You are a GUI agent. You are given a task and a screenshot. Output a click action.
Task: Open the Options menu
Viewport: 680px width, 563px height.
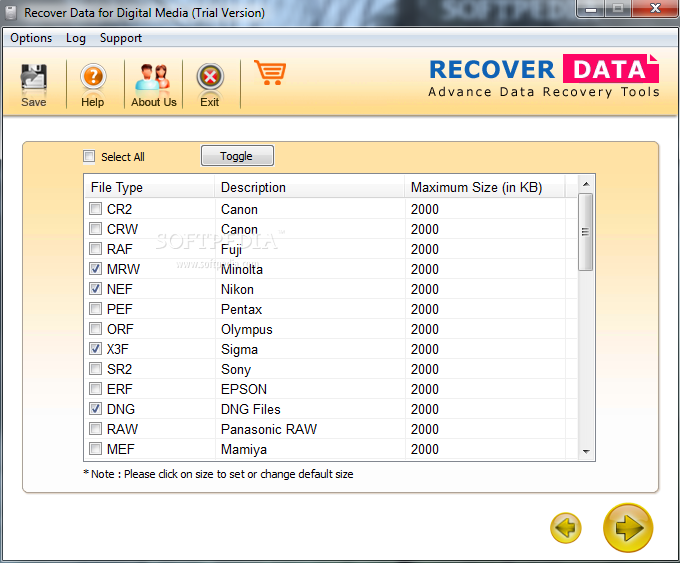coord(31,38)
